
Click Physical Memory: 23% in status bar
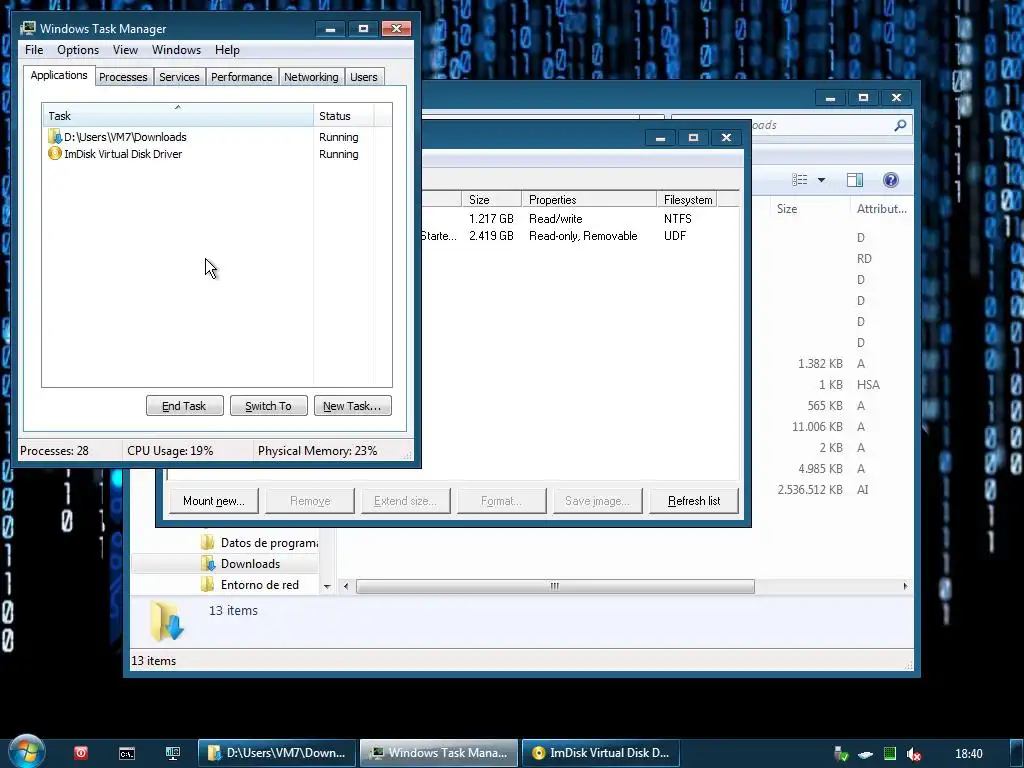click(x=317, y=451)
